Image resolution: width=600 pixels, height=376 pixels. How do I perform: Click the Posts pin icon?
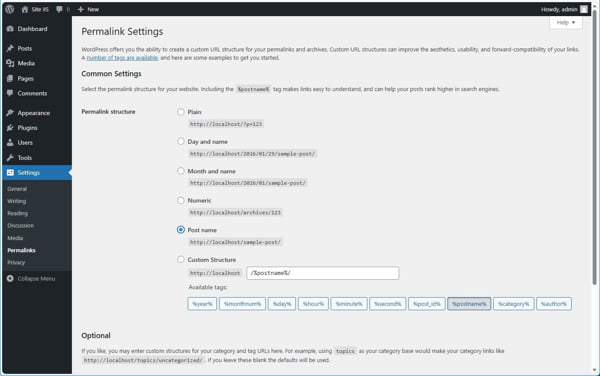10,48
